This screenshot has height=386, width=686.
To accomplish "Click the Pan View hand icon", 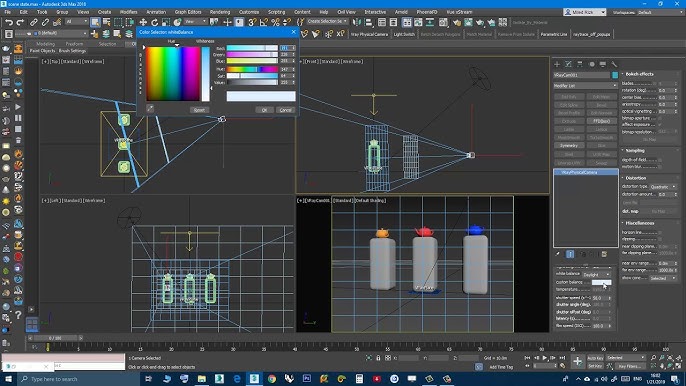I will 662,366.
